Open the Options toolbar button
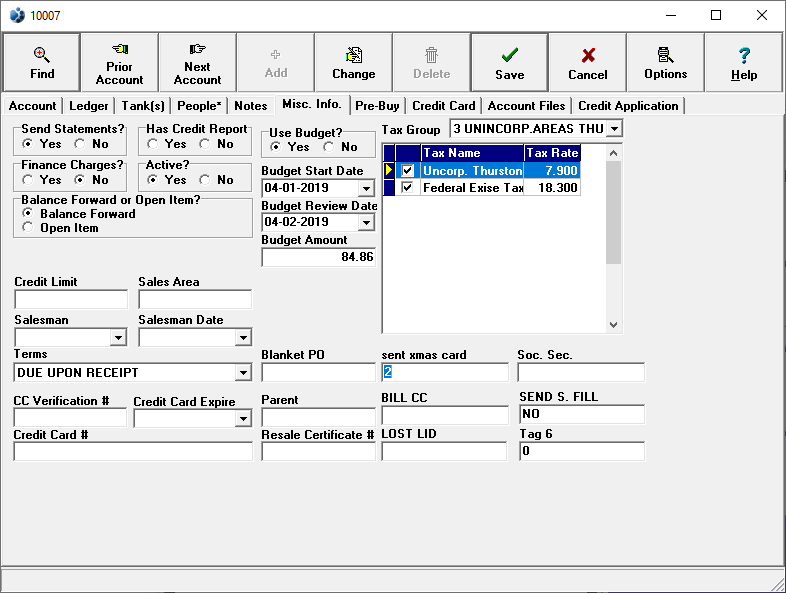The image size is (786, 593). [x=666, y=62]
